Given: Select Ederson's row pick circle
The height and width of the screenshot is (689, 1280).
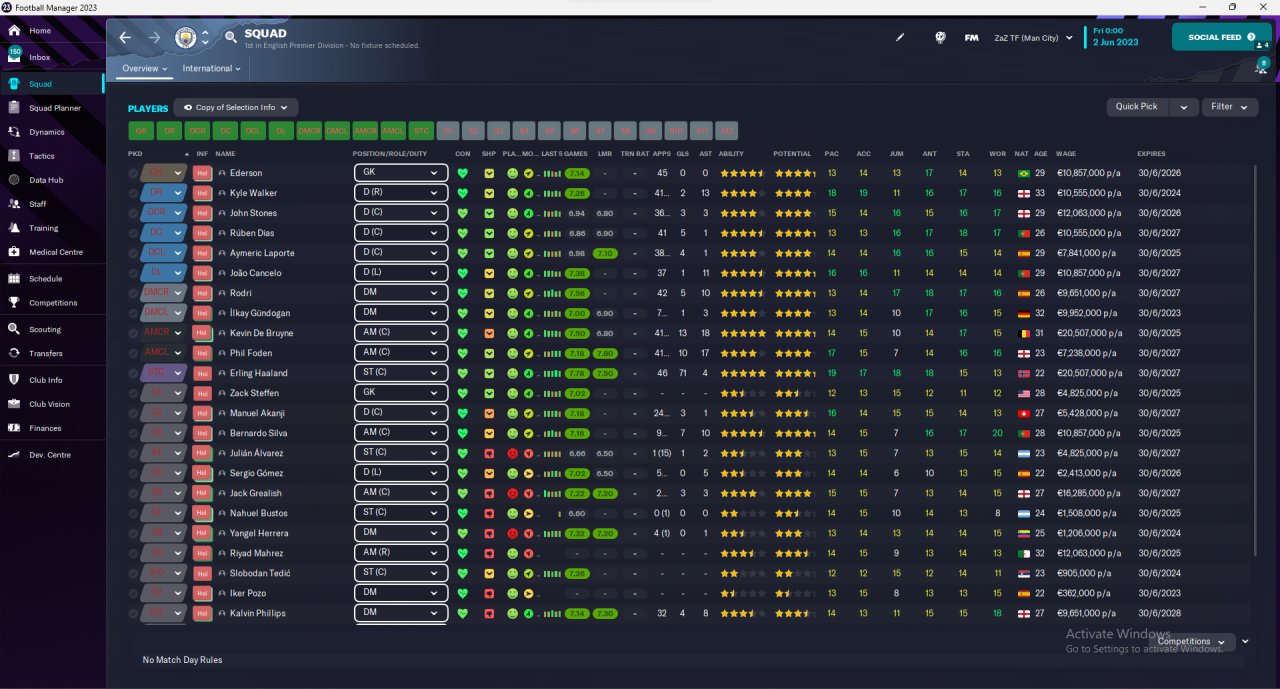Looking at the screenshot, I should click(133, 173).
